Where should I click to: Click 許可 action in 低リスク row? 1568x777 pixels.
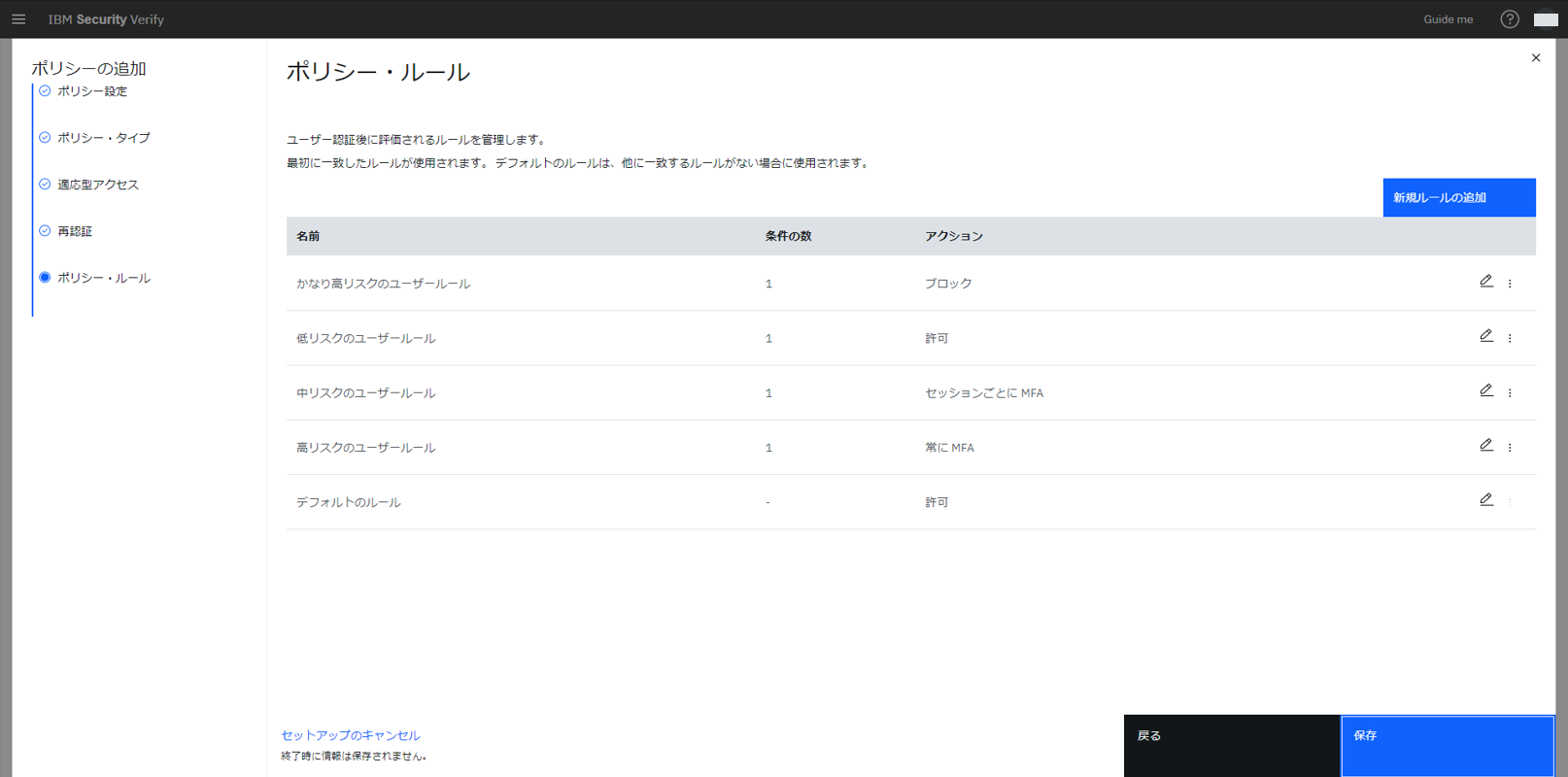click(937, 338)
